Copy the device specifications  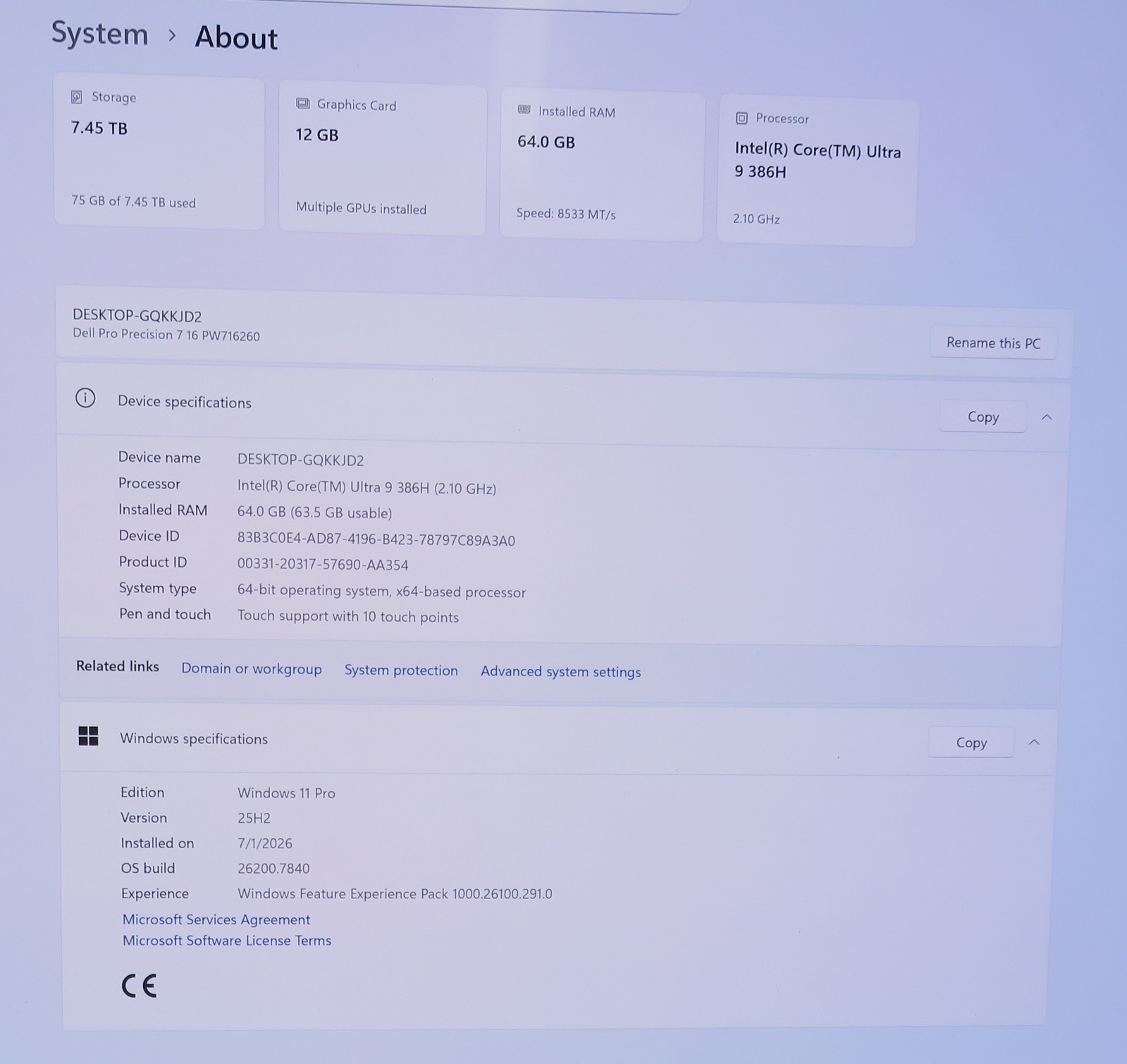983,417
